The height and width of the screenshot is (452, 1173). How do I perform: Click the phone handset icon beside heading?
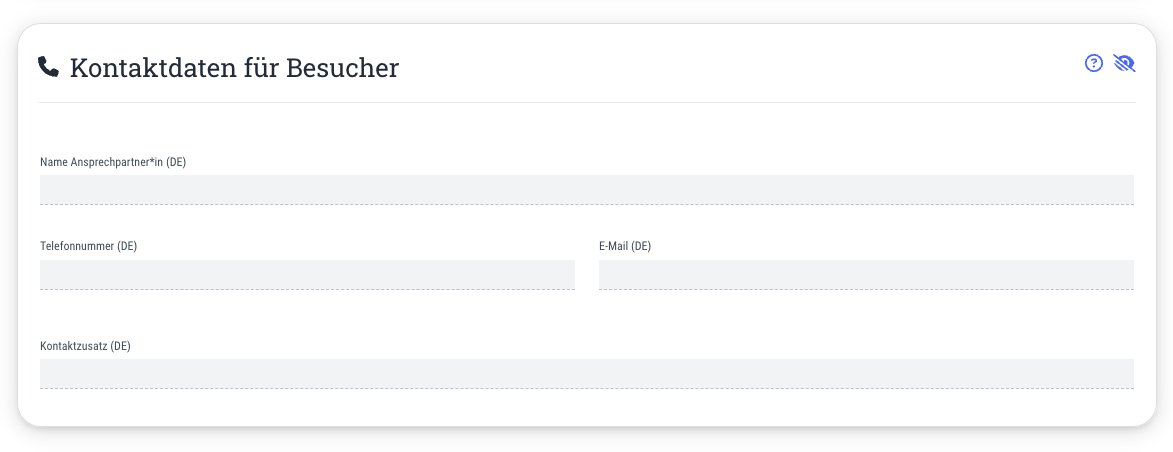tap(49, 67)
